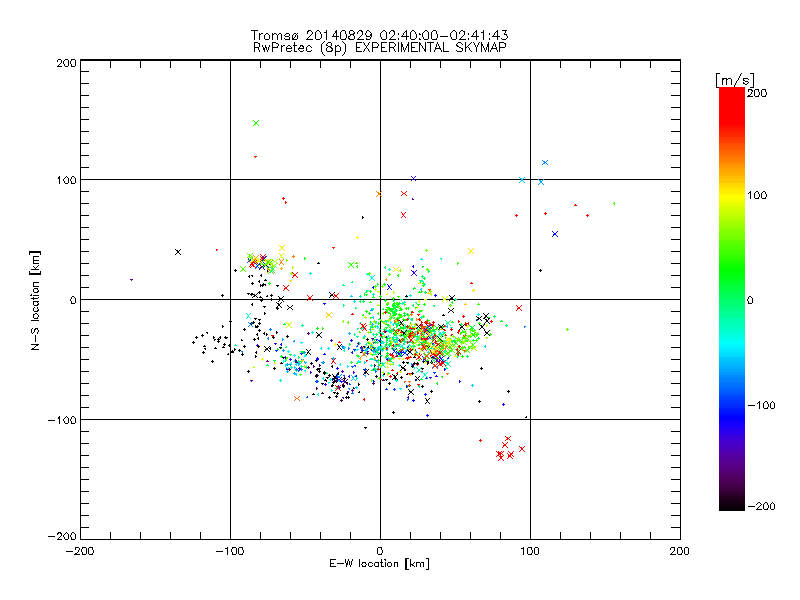Viewport: 800px width, 600px height.
Task: Click the plot title 'Tromsø 20140829 02:40:00-02:41:43'
Action: click(x=379, y=35)
